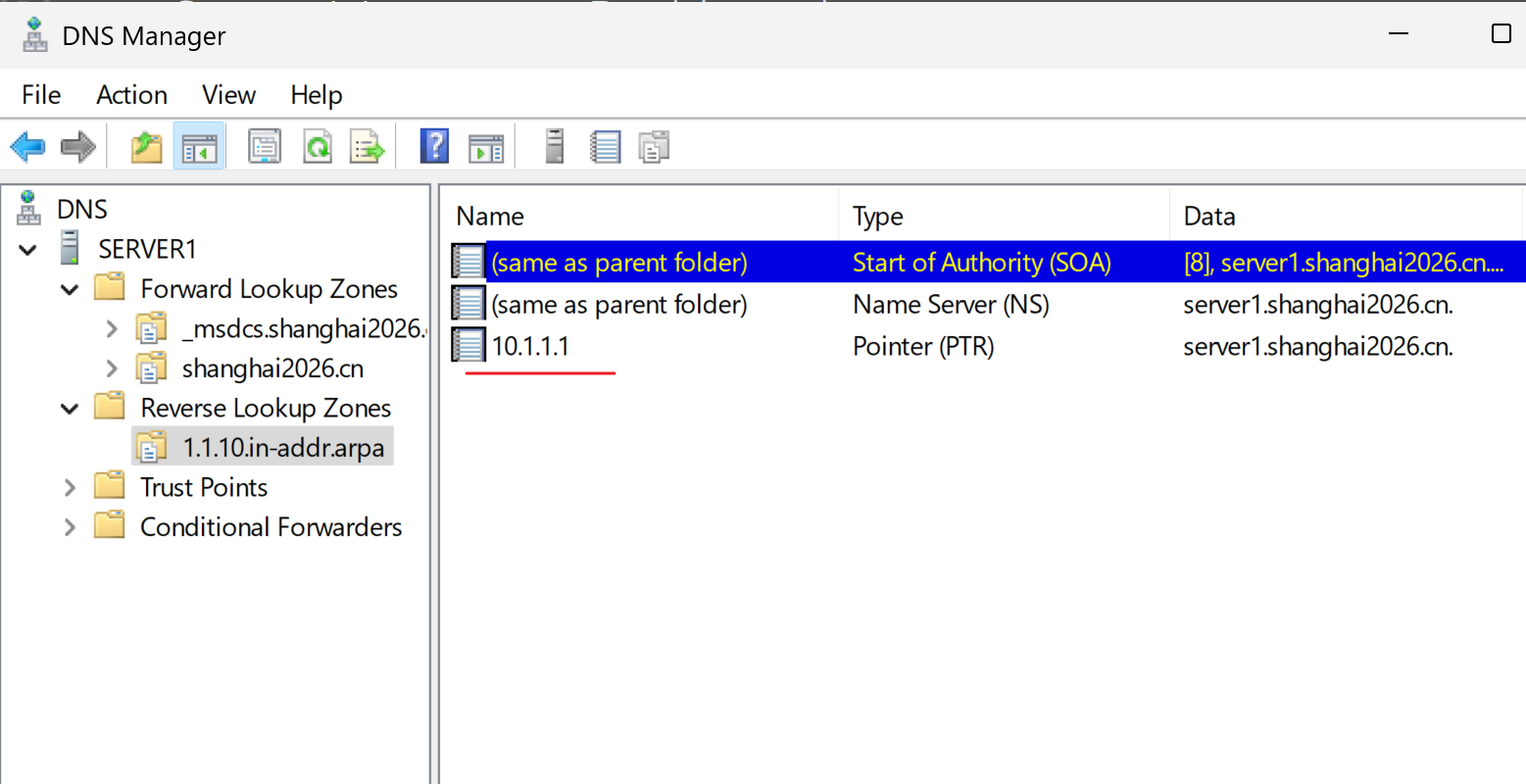The width and height of the screenshot is (1526, 784).
Task: Click the New Record toolbar icon
Action: point(606,147)
